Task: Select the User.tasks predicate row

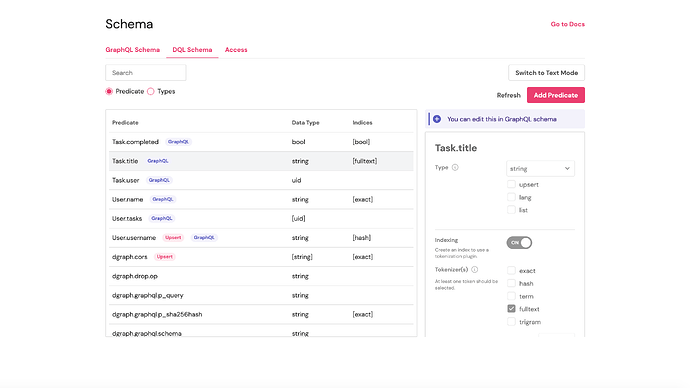Action: (x=261, y=218)
